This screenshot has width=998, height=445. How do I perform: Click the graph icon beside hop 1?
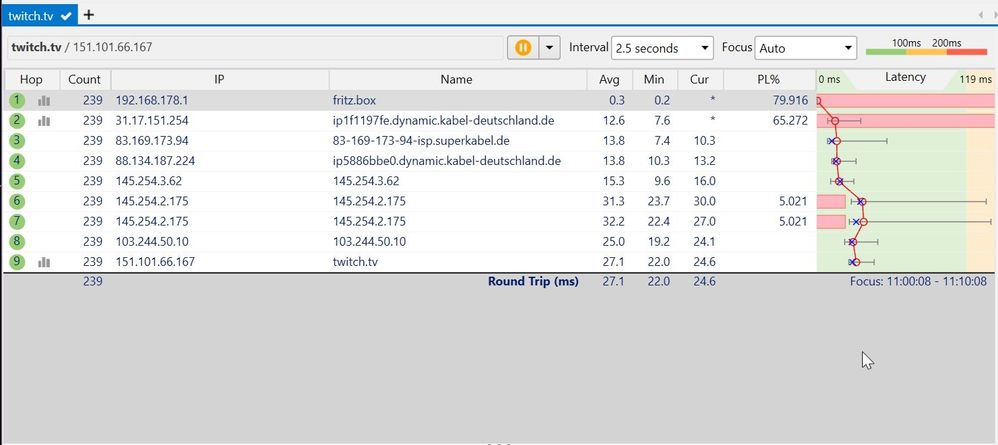click(44, 100)
